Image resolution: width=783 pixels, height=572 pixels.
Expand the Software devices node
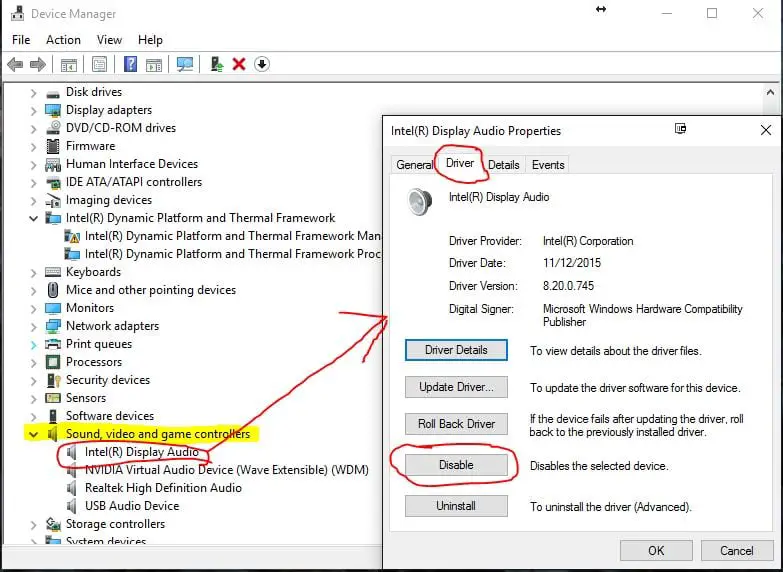[33, 417]
